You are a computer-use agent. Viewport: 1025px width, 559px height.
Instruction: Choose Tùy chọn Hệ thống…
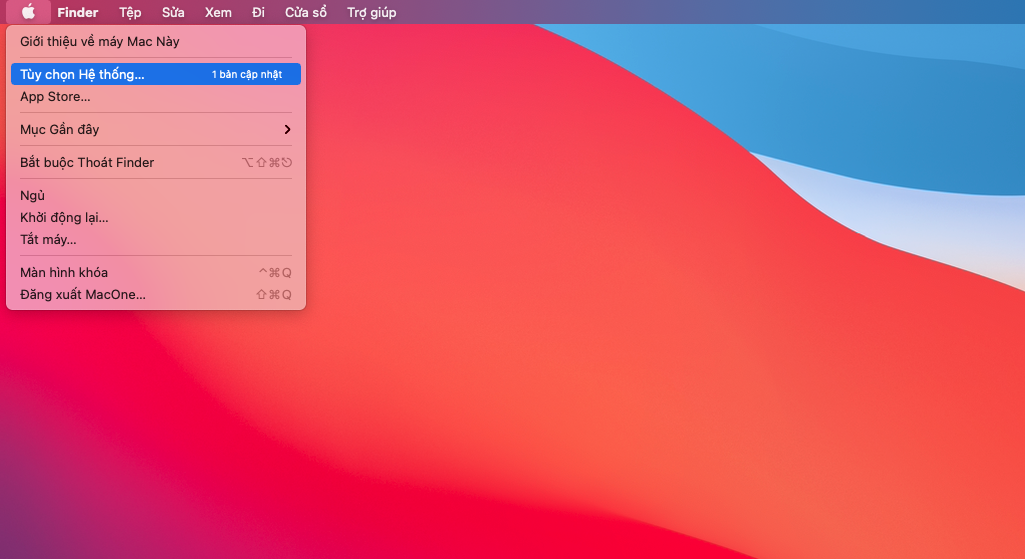tap(156, 74)
